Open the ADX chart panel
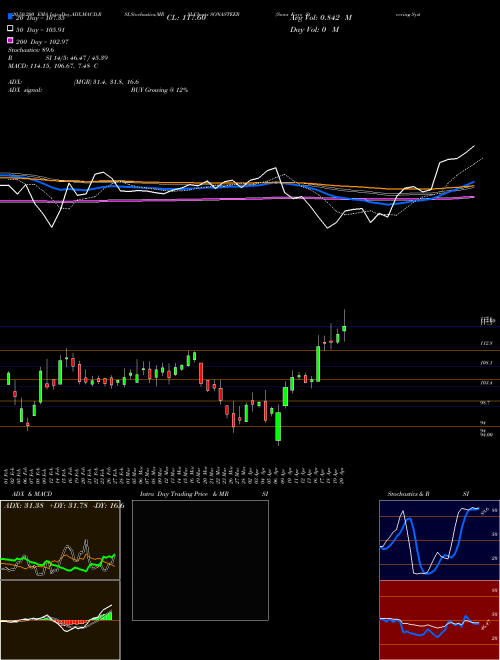500x660 pixels. (x=60, y=540)
